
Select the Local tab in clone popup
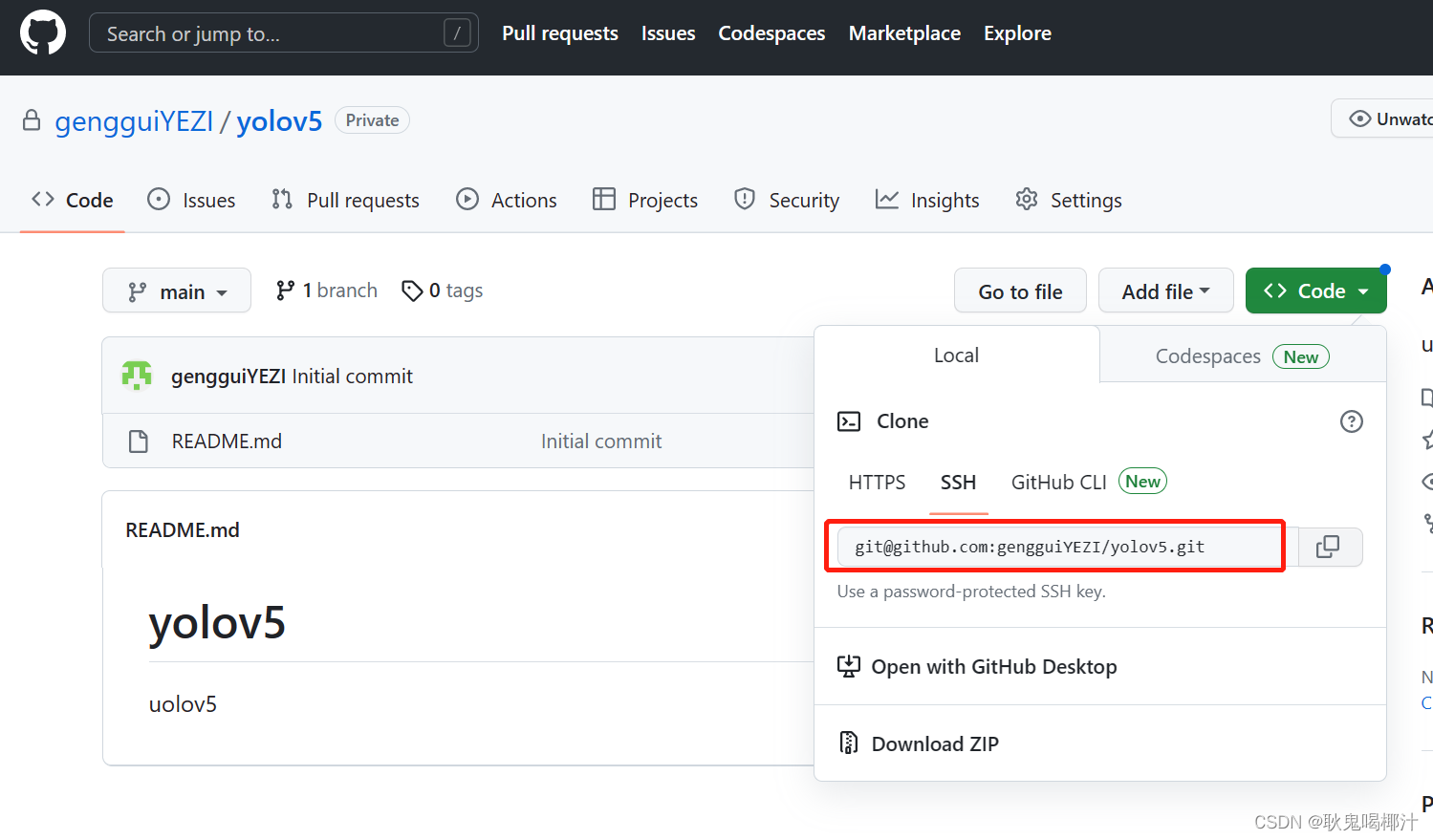(x=956, y=355)
